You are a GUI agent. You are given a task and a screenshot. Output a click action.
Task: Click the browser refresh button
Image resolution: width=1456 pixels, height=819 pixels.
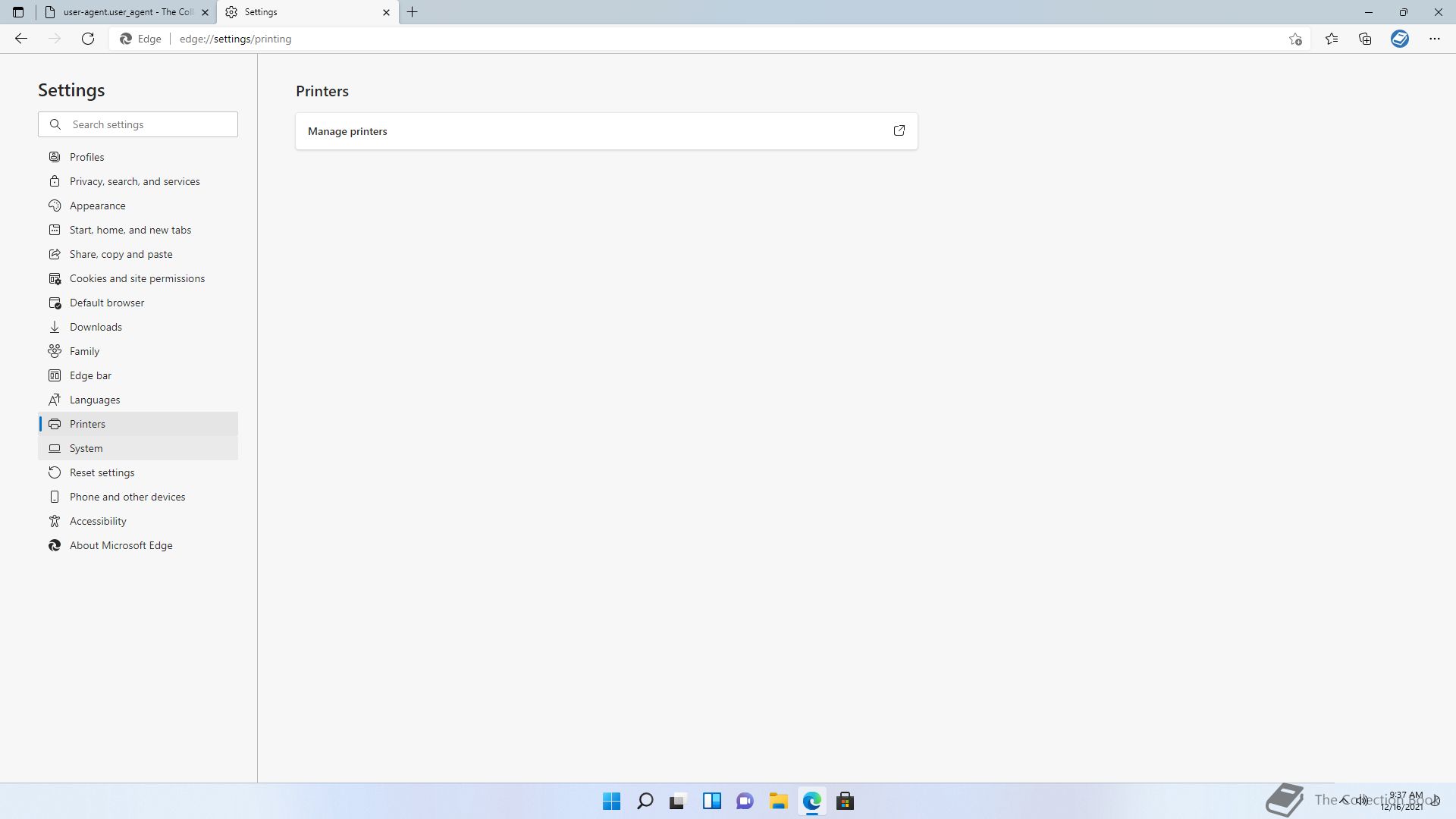(88, 39)
